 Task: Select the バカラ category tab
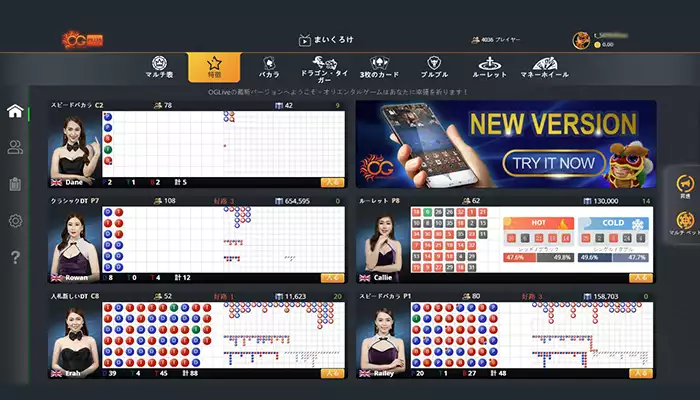click(x=268, y=67)
